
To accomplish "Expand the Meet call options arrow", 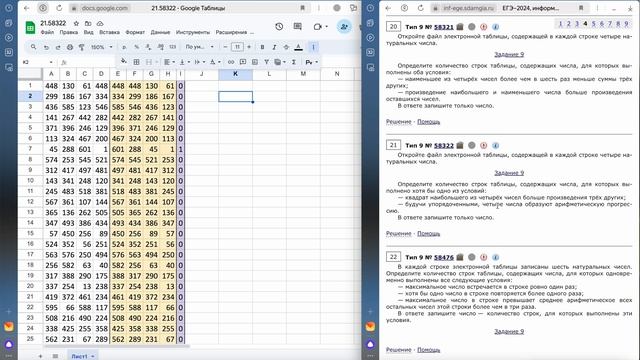I will 326,27.
